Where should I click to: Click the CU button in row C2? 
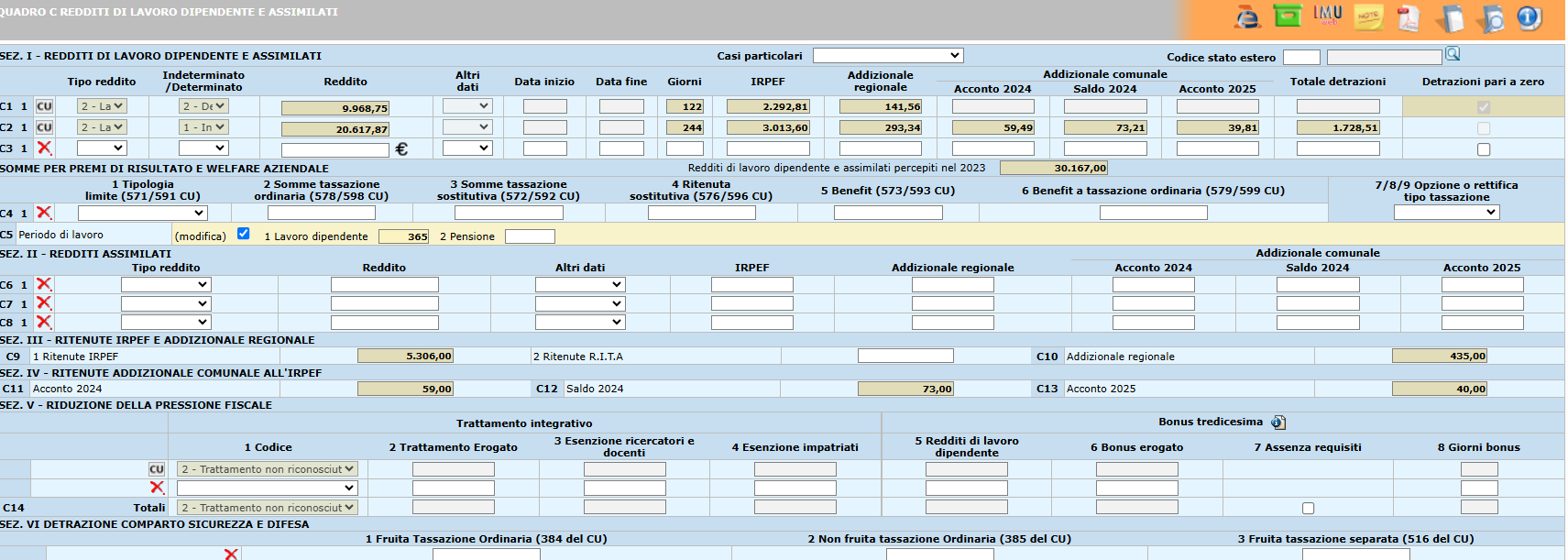point(44,127)
